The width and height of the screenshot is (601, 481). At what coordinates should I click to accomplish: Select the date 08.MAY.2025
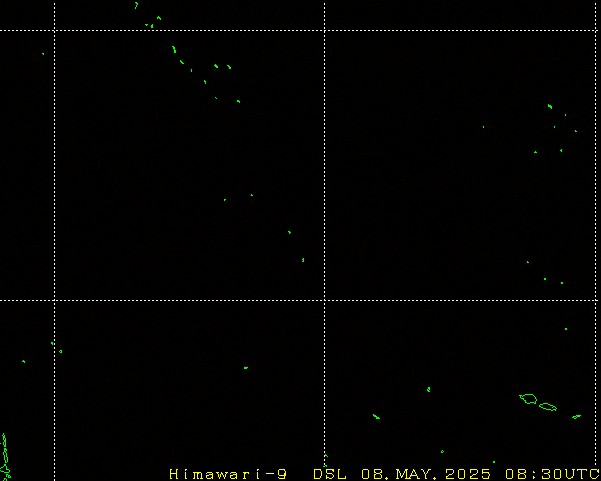pos(426,474)
